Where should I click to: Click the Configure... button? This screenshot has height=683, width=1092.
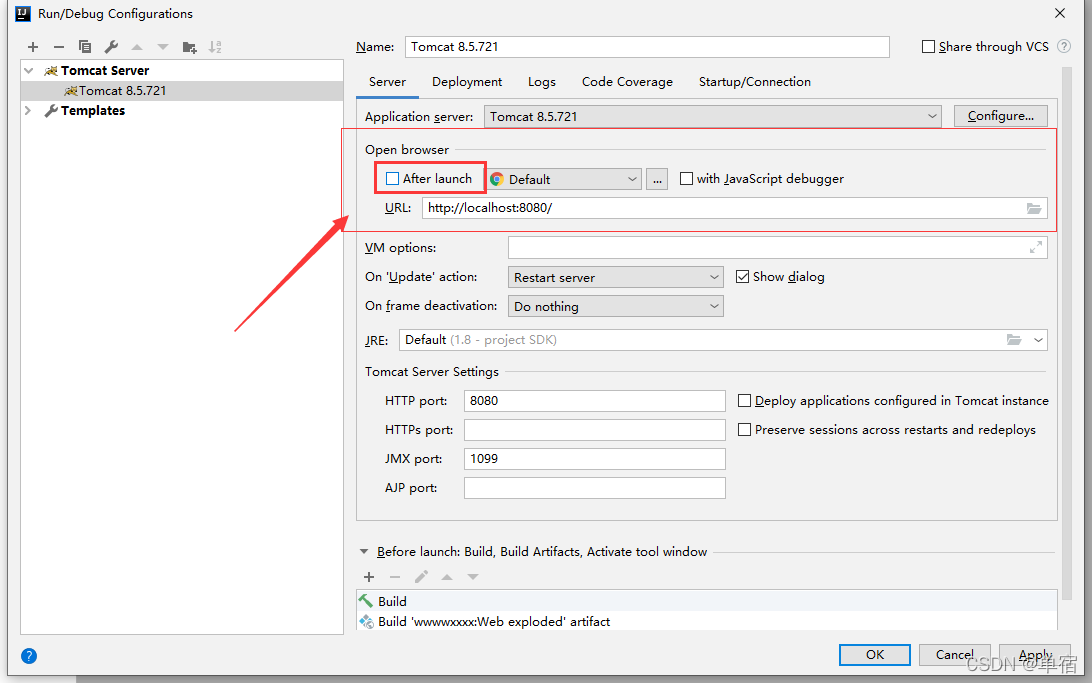(1001, 116)
